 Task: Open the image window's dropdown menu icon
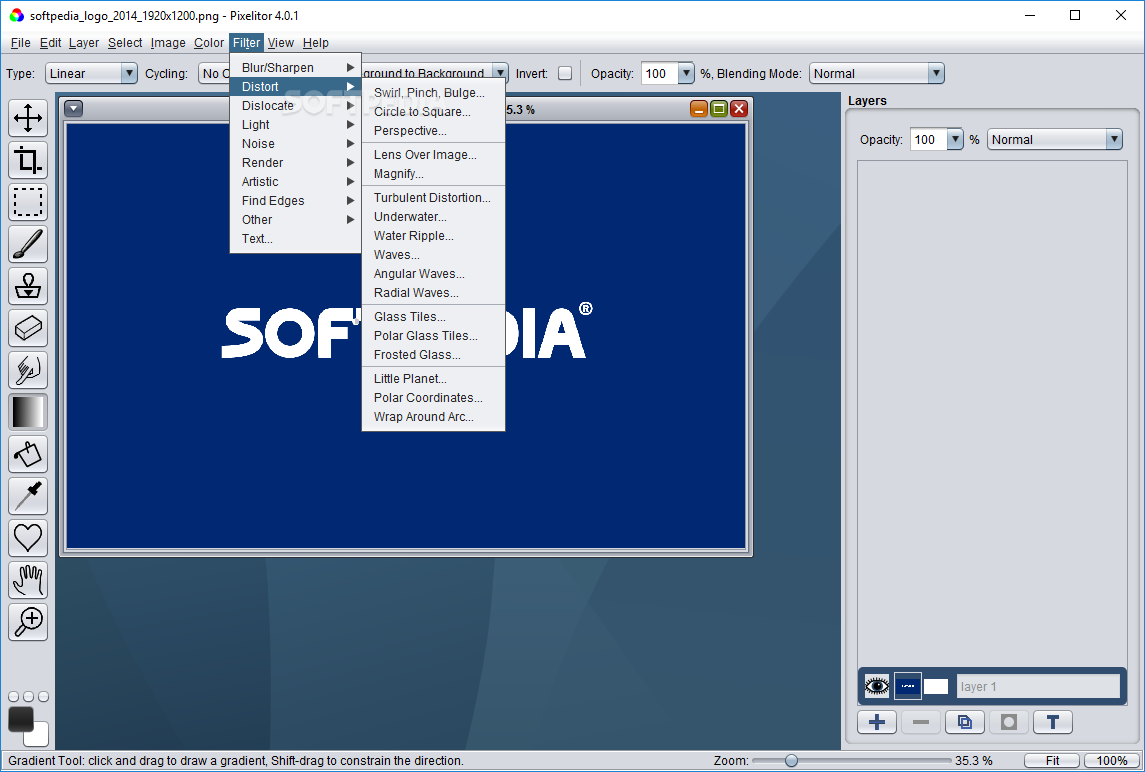tap(74, 109)
